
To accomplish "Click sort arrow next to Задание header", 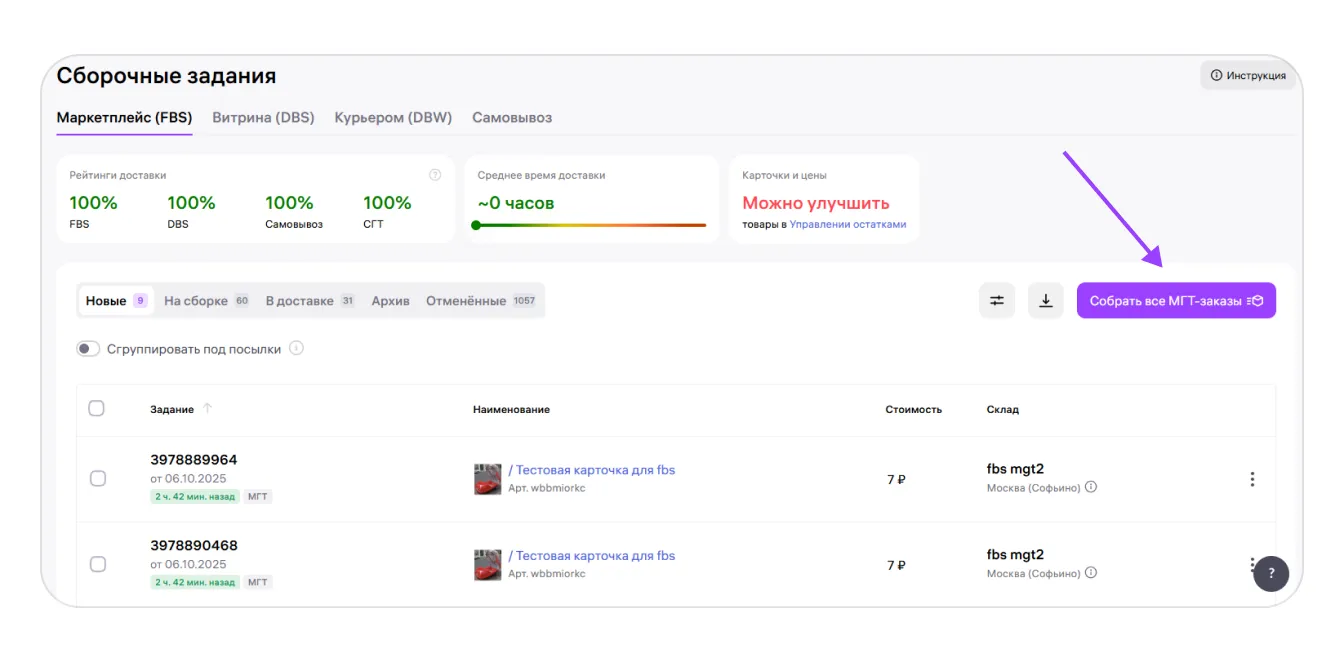I will coord(208,409).
